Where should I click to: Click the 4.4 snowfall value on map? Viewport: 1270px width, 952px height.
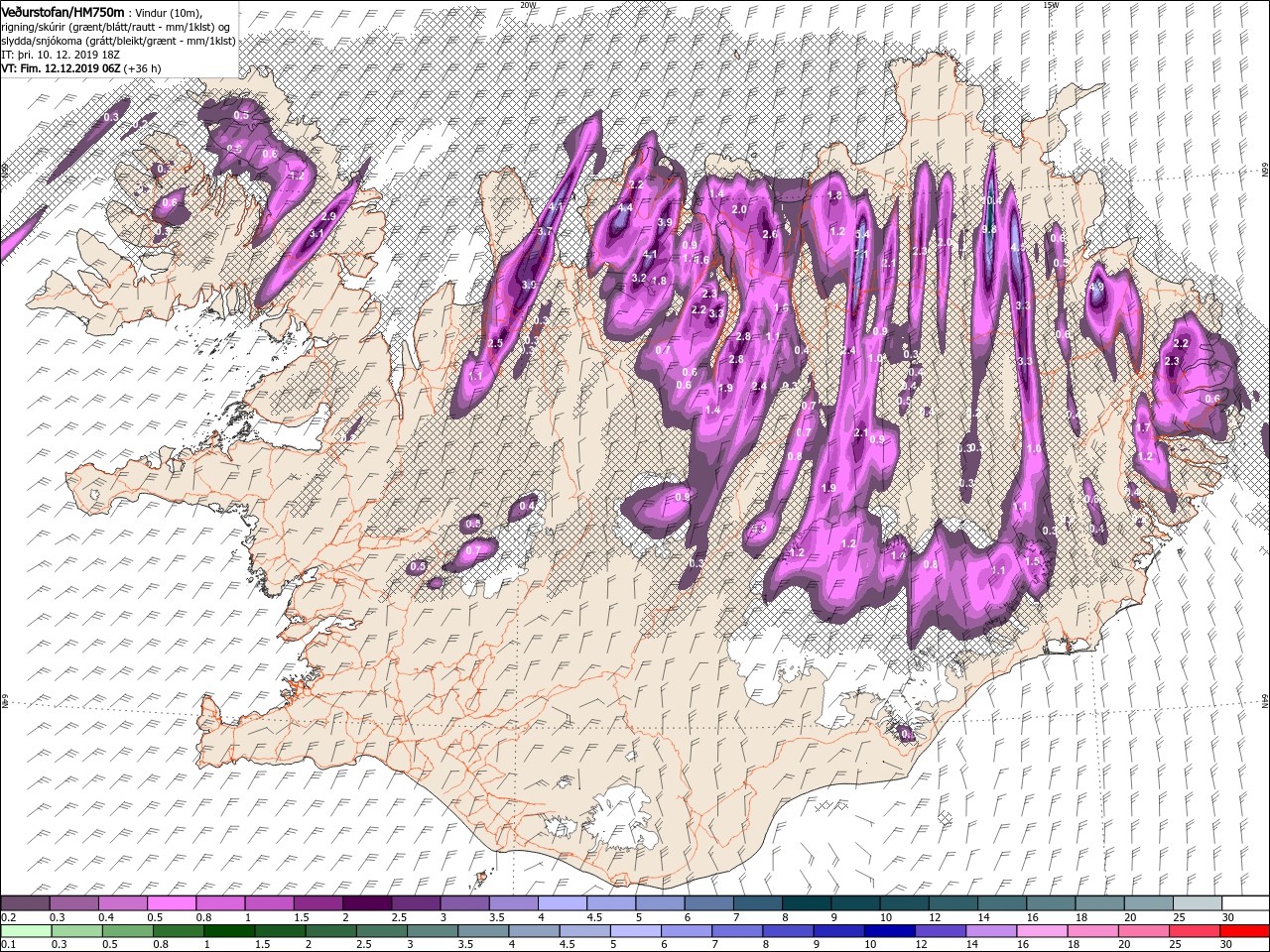(625, 208)
